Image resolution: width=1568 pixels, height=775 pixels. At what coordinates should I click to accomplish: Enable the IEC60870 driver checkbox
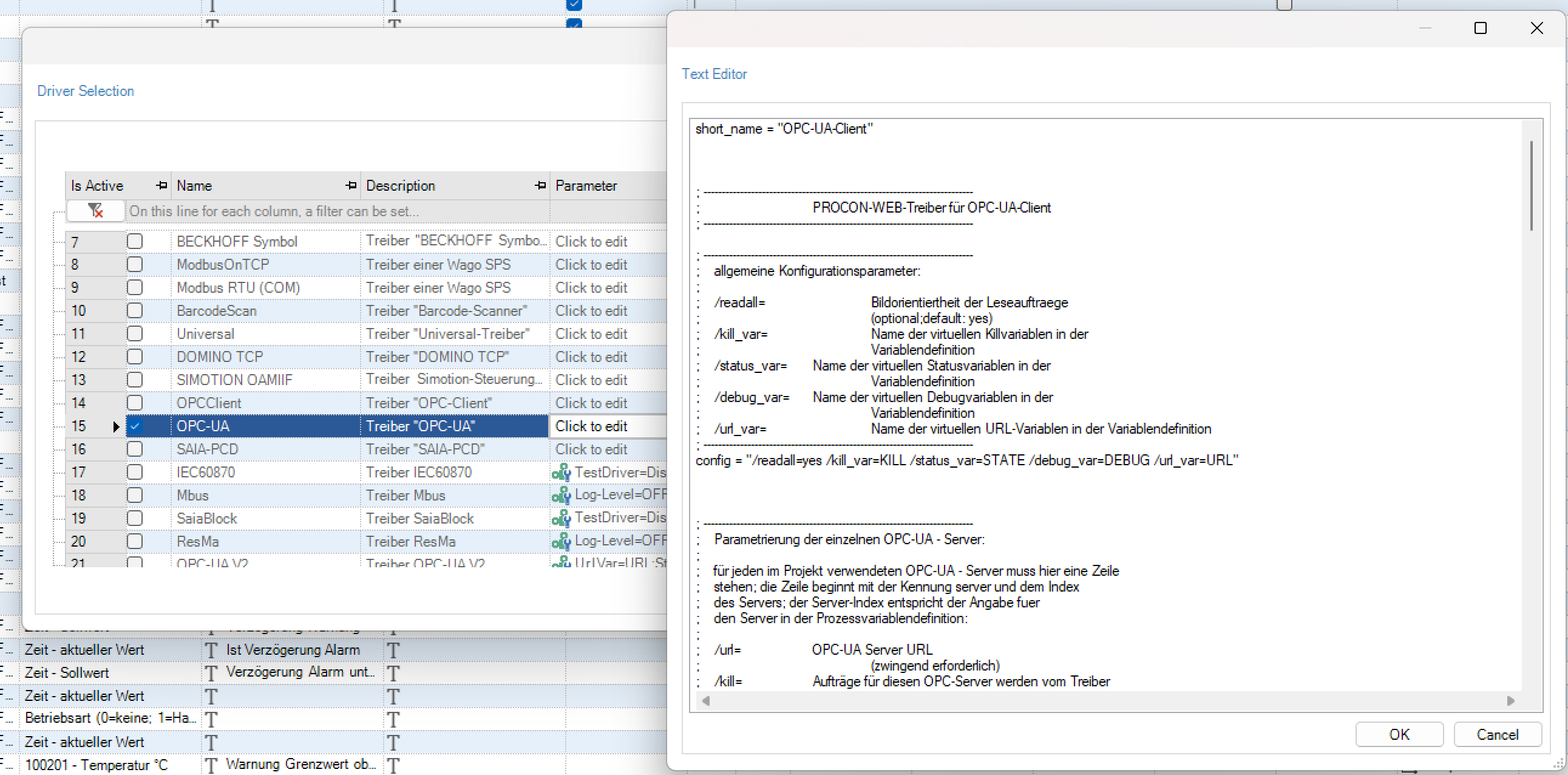(x=135, y=473)
